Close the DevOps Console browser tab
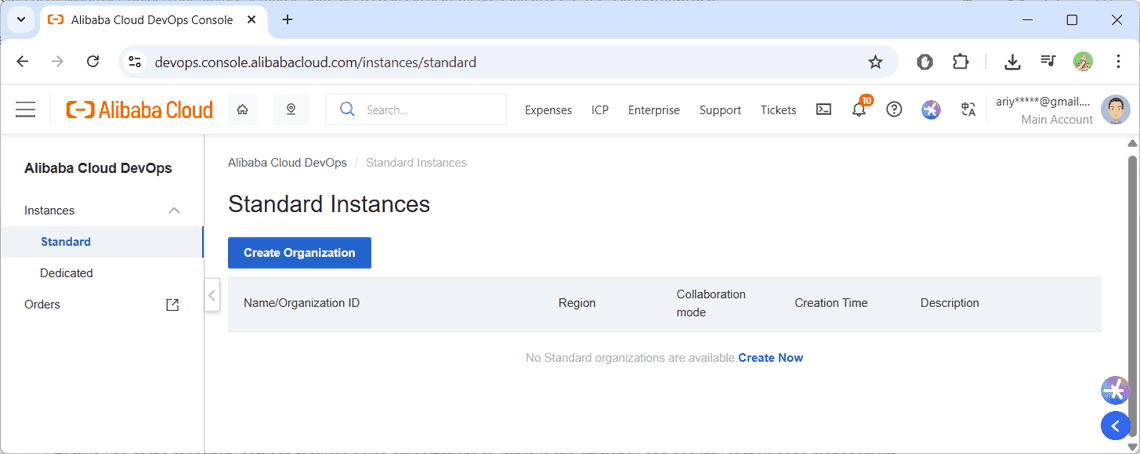The width and height of the screenshot is (1140, 454). 252,20
